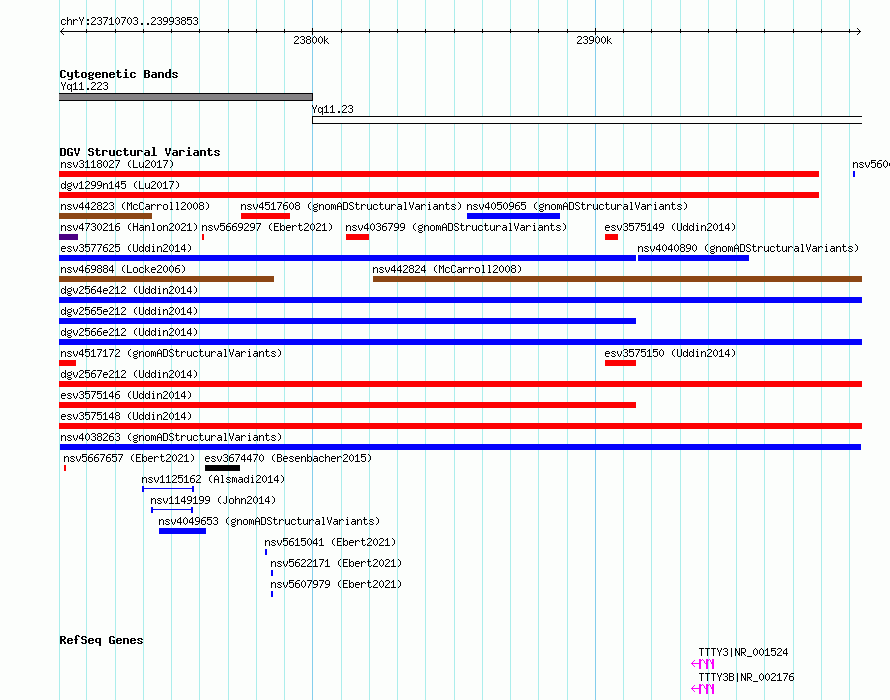Select nsv4036799 gnomAD variant label
Screen dimensions: 890x700
click(456, 227)
